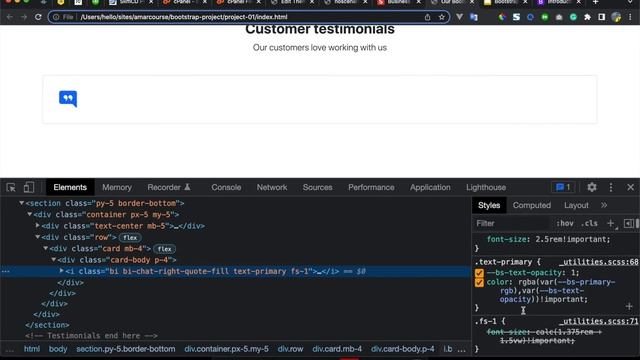Viewport: 640px width, 360px height.
Task: Select section.py-5.border-bottom in breadcrumb
Action: coord(126,349)
